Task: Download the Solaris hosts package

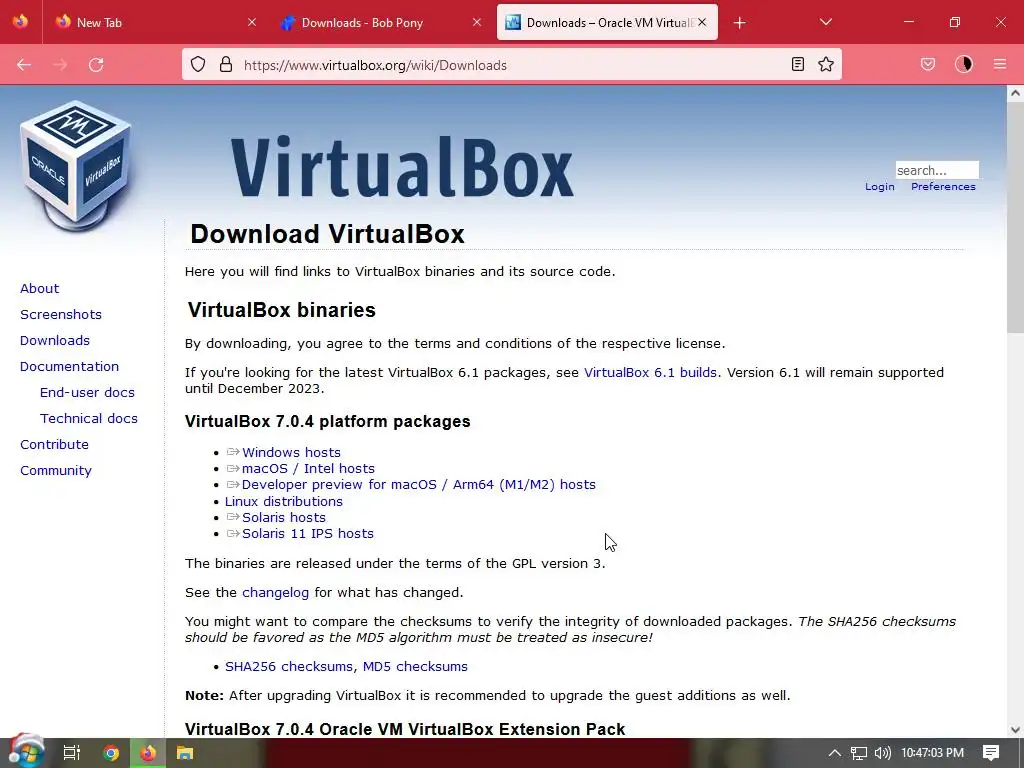Action: 283,517
